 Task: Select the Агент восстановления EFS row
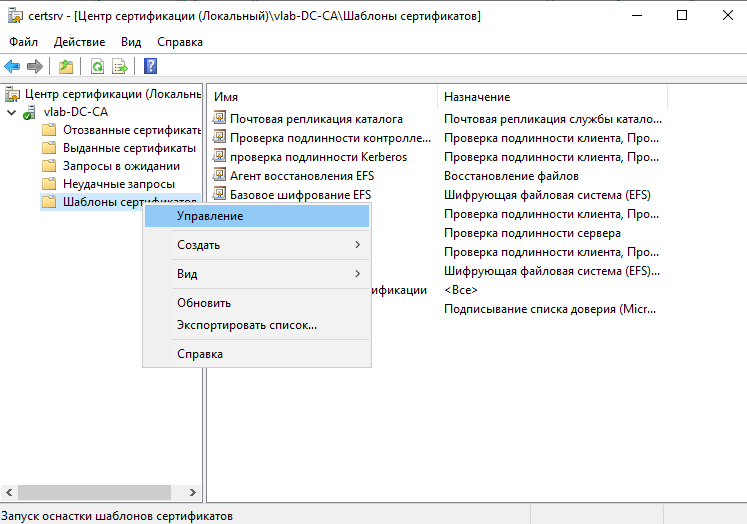pos(302,176)
